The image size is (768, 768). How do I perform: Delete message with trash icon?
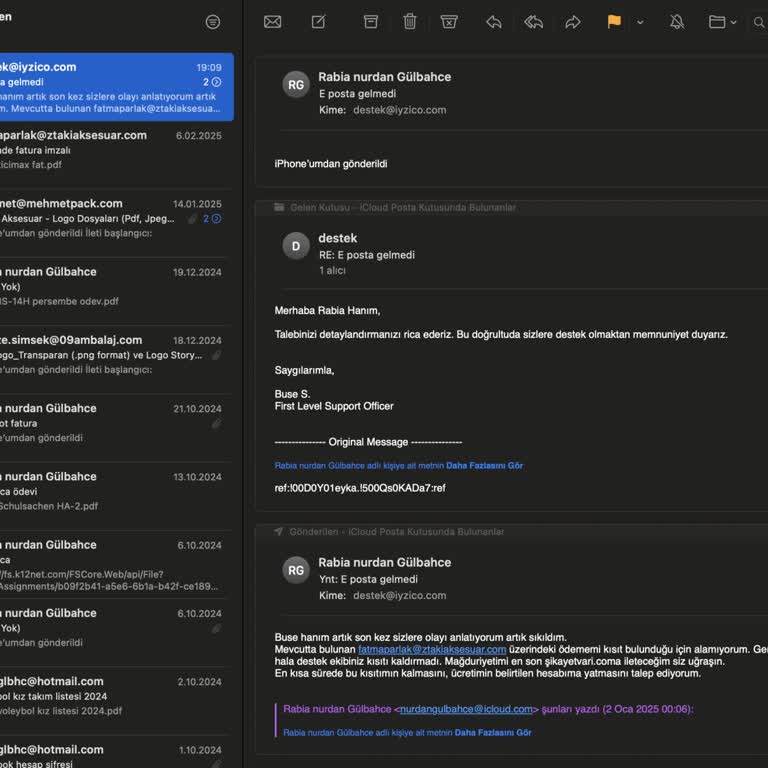(410, 22)
